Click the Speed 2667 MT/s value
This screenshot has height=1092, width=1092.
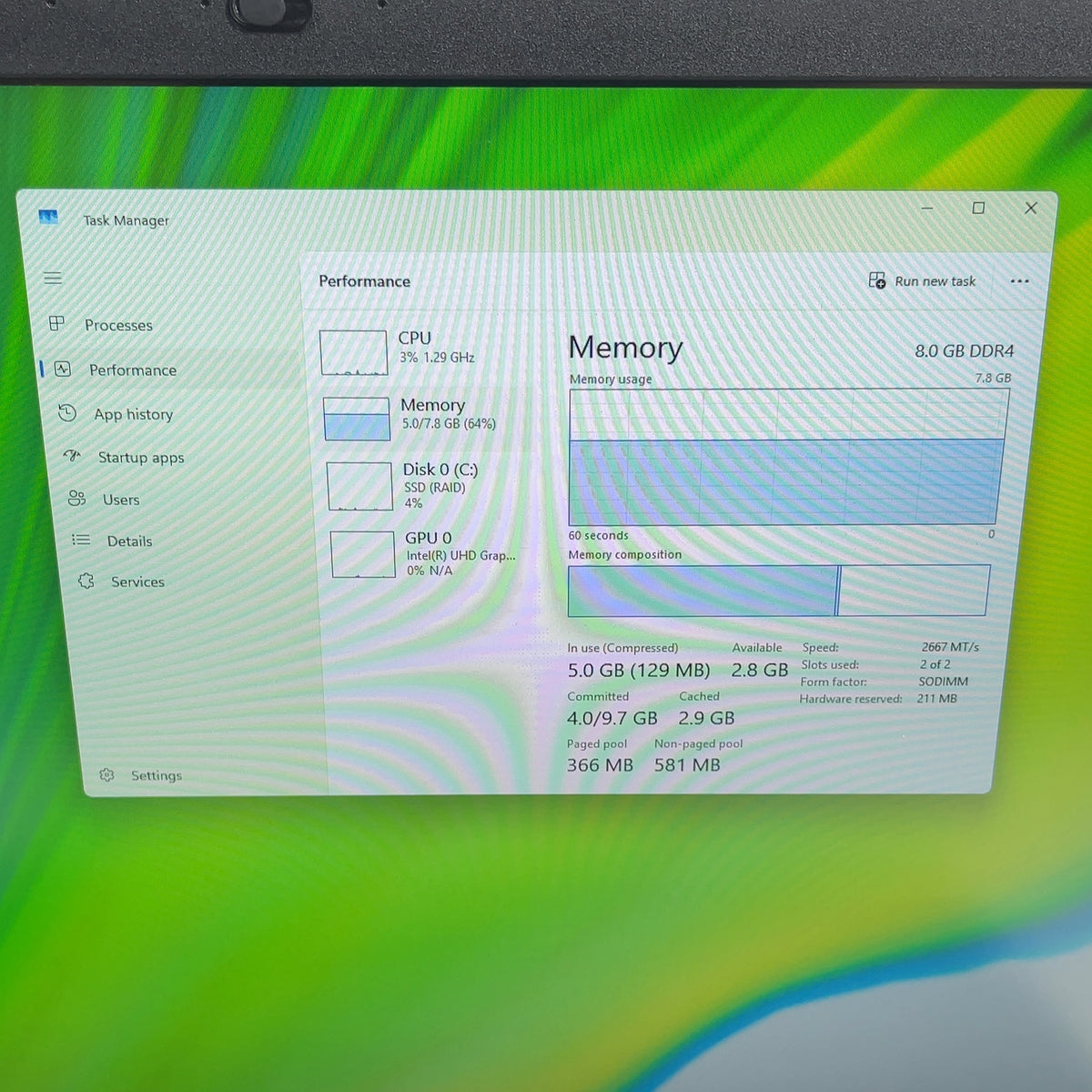tap(950, 647)
